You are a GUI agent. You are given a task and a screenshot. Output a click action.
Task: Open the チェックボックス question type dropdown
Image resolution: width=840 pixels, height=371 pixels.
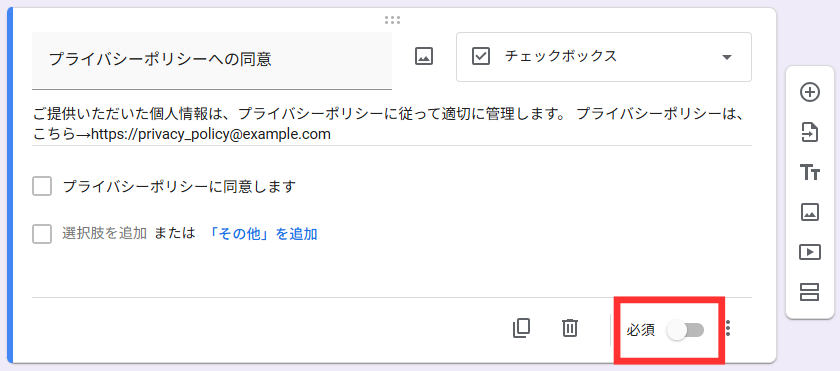[604, 57]
